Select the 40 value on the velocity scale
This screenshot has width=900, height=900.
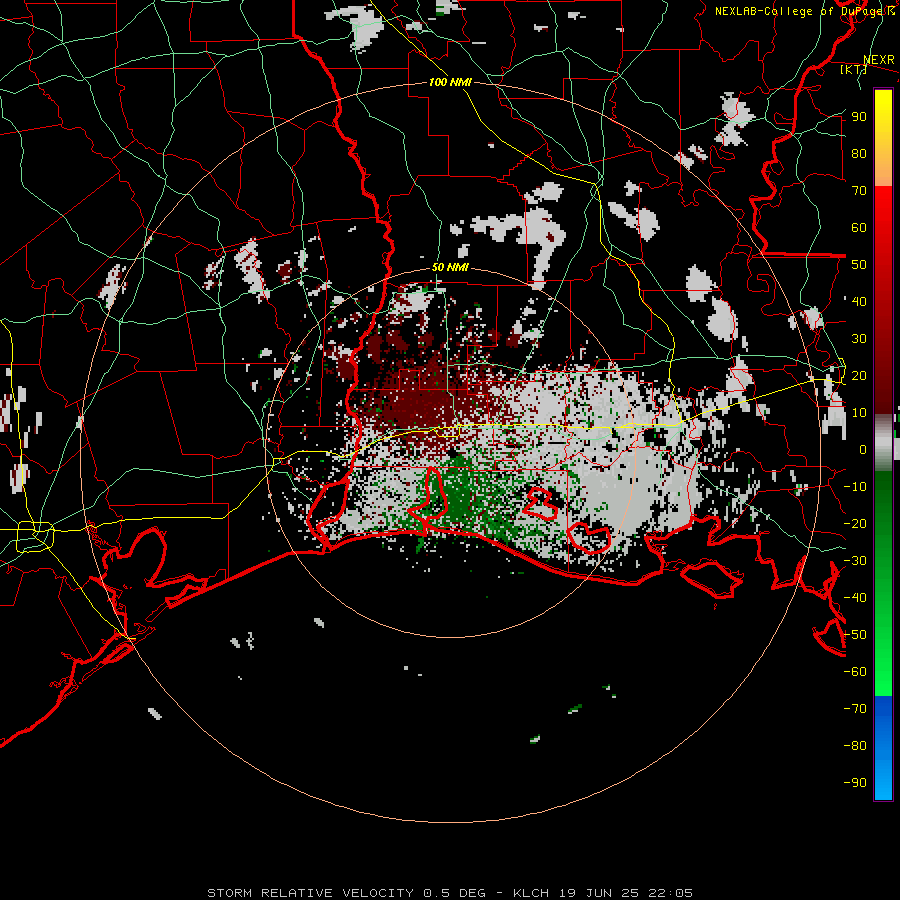pos(859,302)
